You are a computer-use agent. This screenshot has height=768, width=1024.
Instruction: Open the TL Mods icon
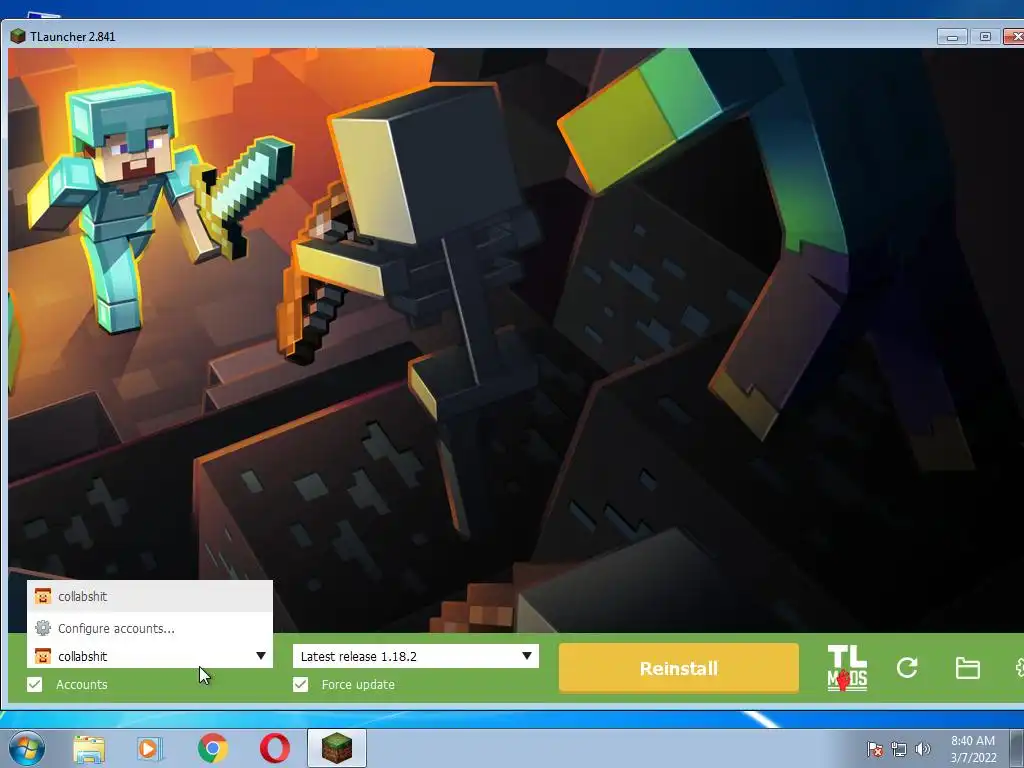point(847,667)
